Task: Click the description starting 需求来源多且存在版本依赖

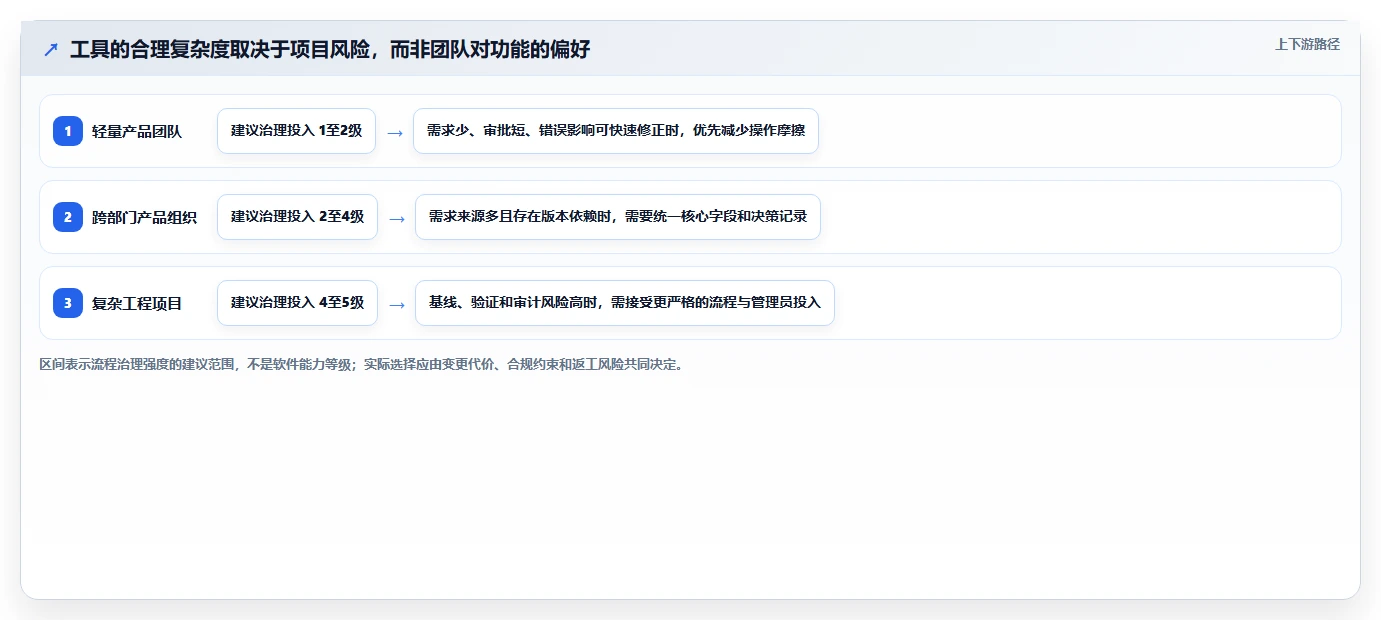Action: pyautogui.click(x=618, y=217)
